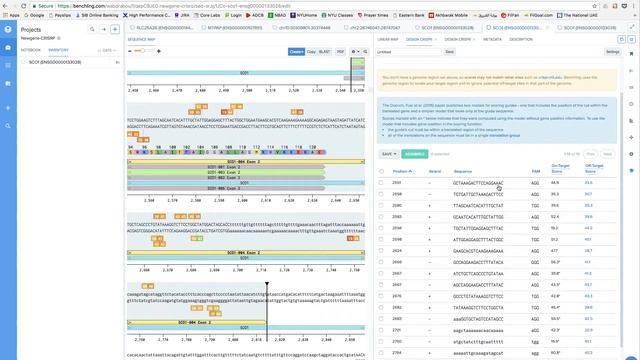Image resolution: width=640 pixels, height=360 pixels.
Task: Zoom in sequence map with plus icon
Action: (159, 51)
